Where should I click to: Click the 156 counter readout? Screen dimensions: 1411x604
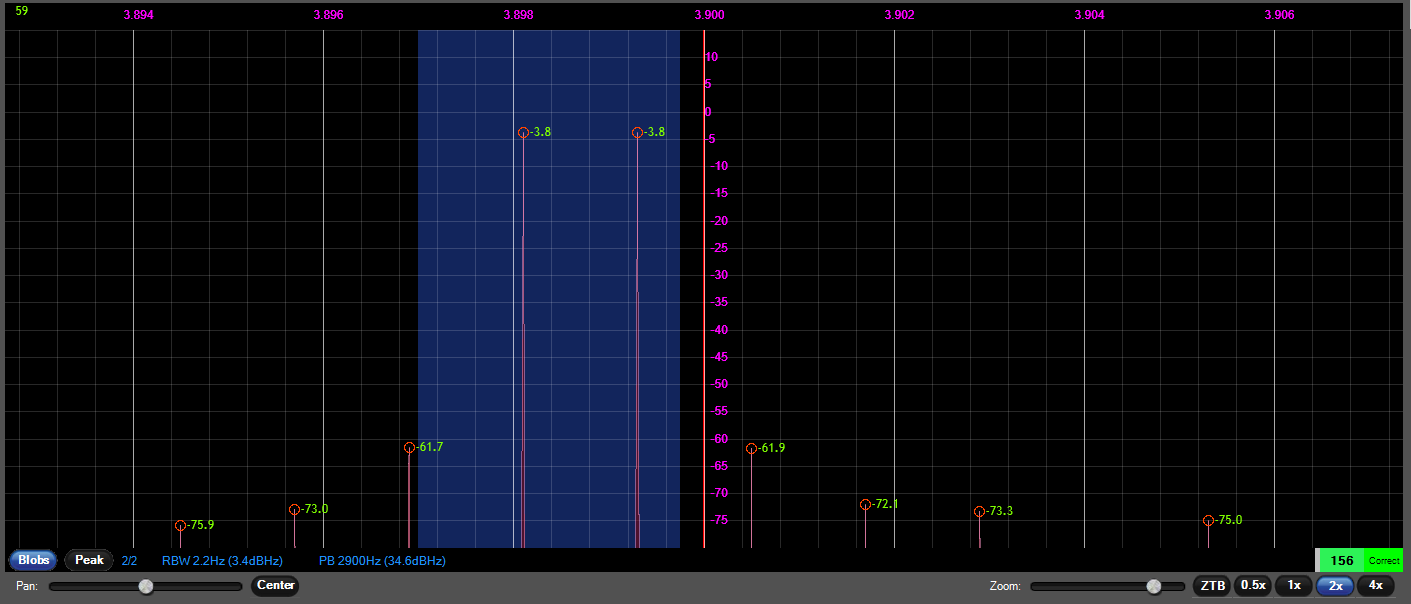tap(1340, 560)
